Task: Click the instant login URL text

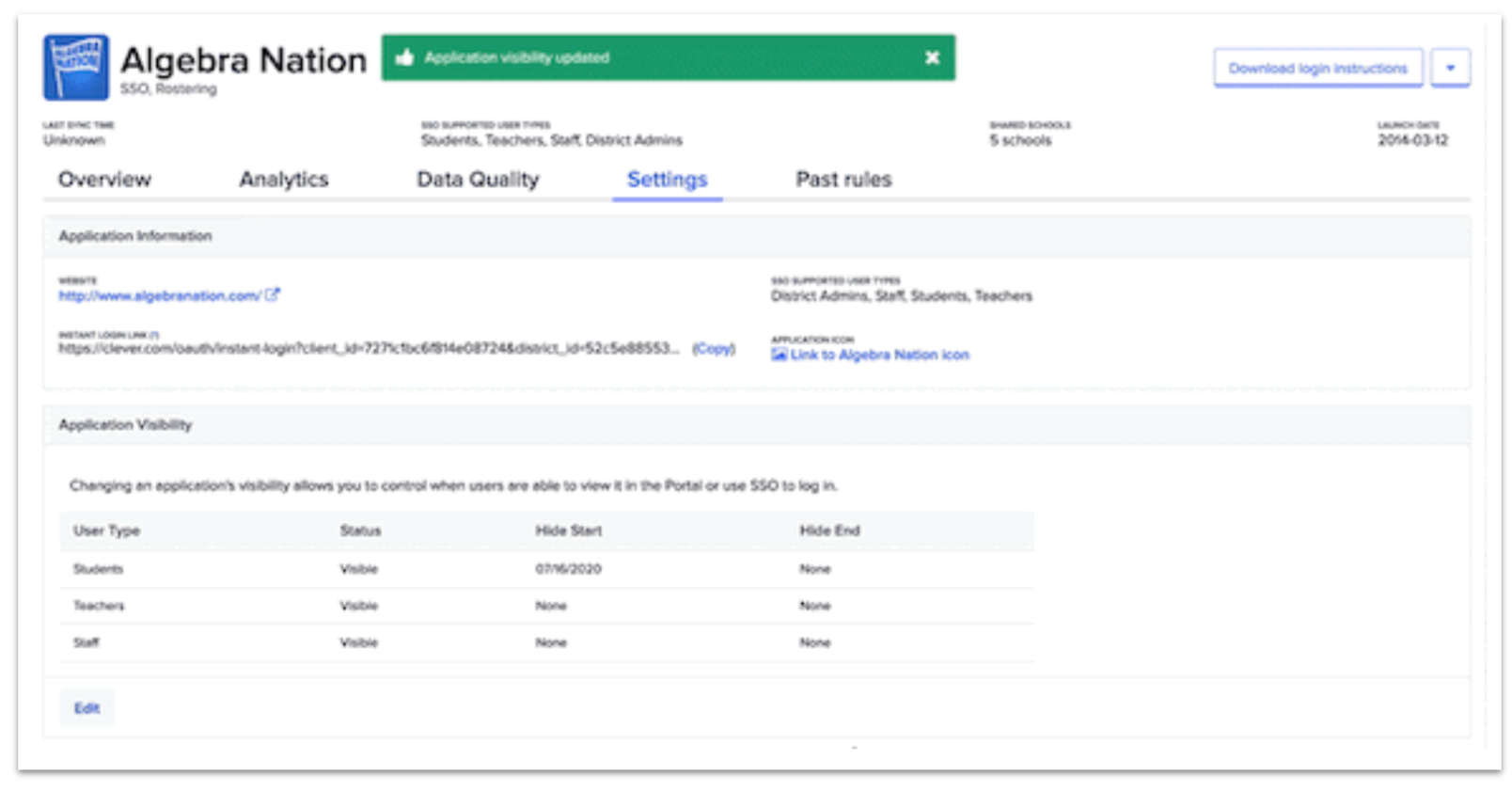Action: click(367, 349)
